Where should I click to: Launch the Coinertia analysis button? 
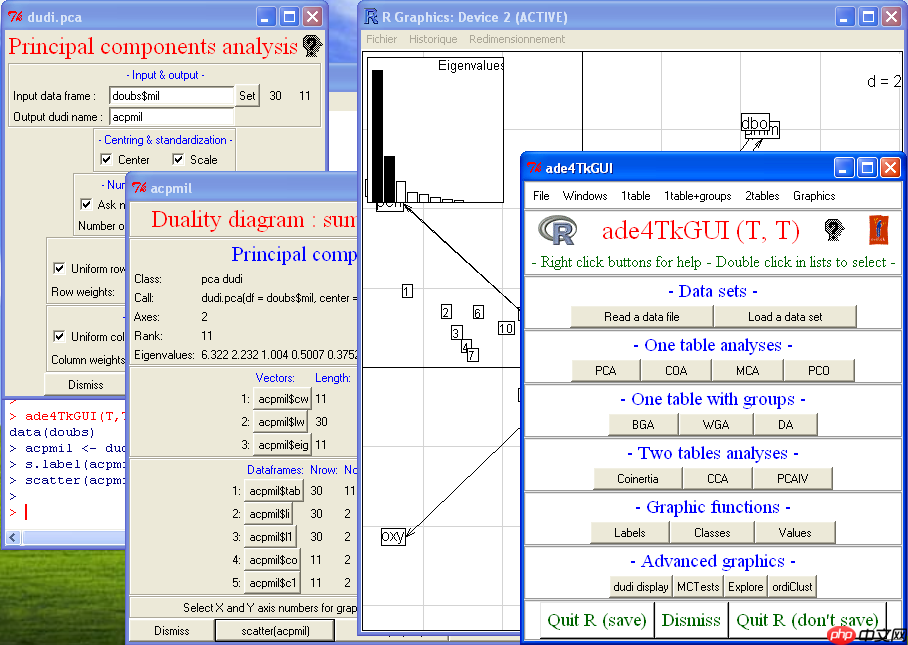pos(638,479)
